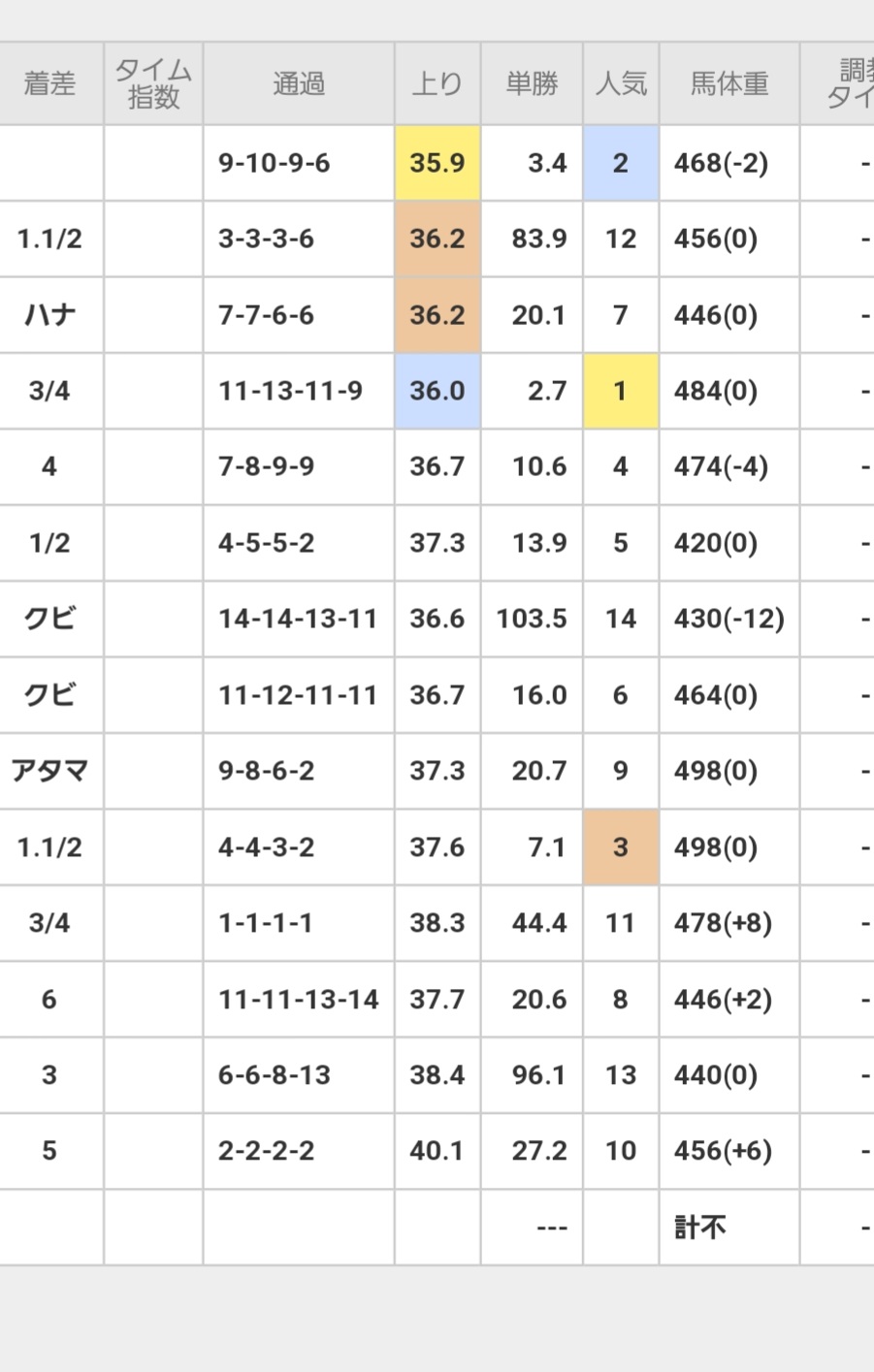
Task: Click the 上り column header
Action: tap(437, 84)
